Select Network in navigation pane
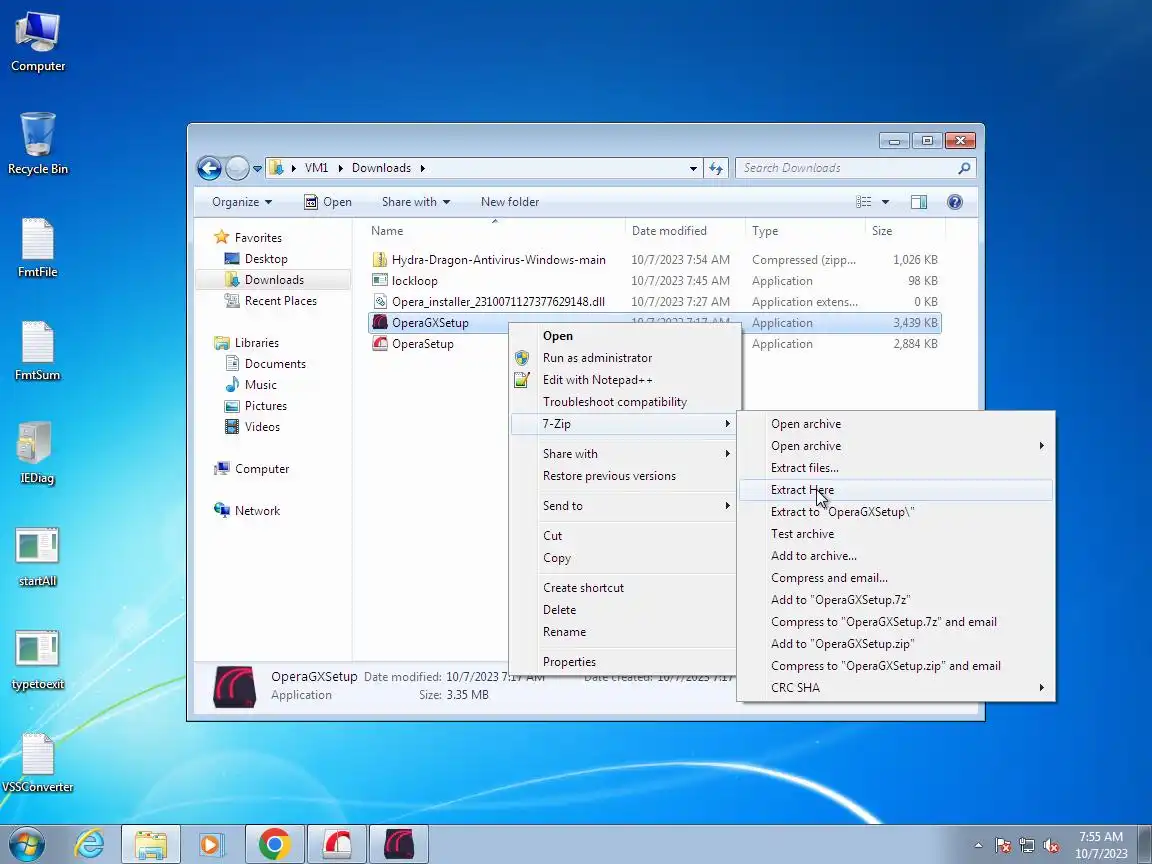The width and height of the screenshot is (1152, 864). pos(248,511)
